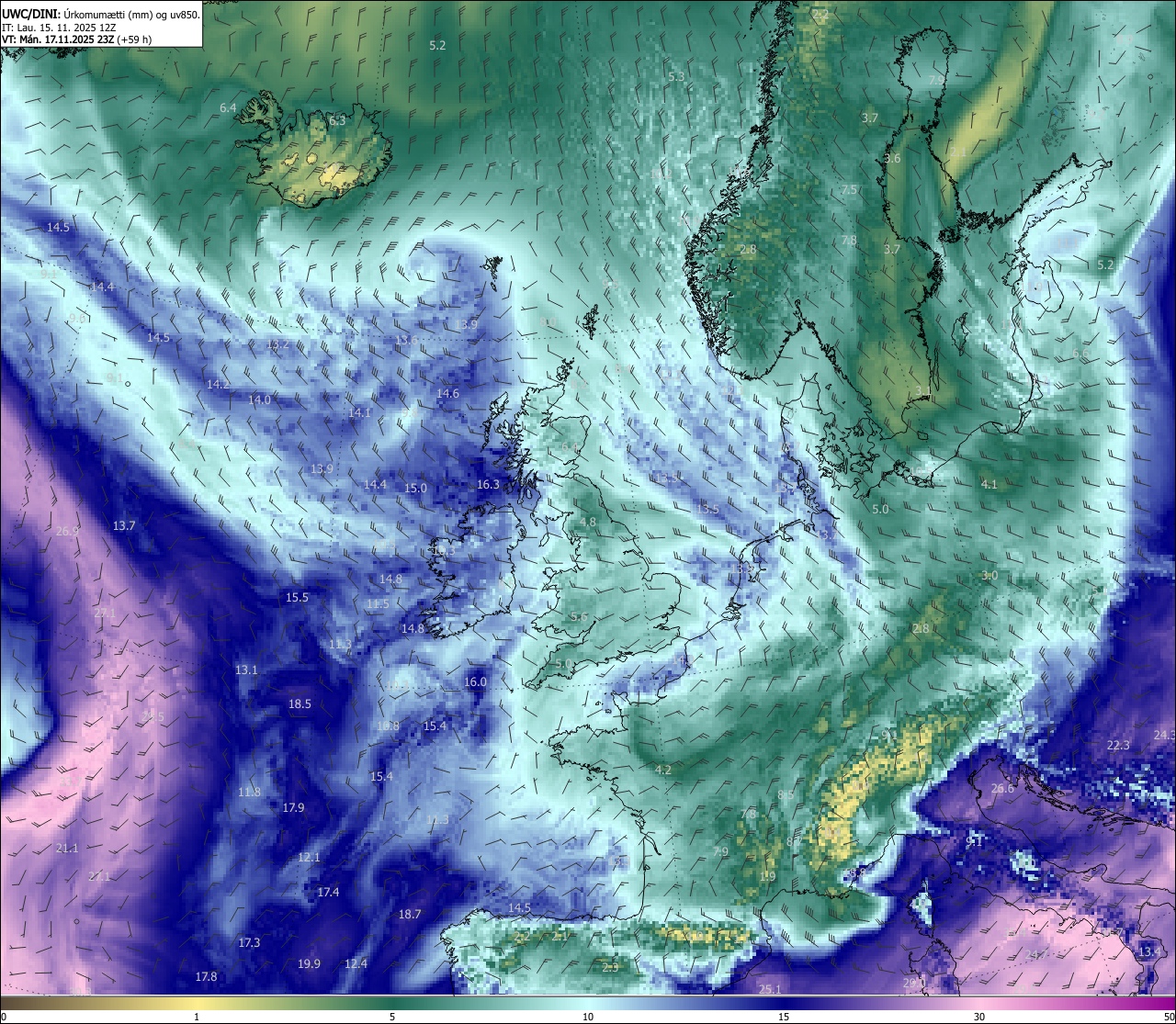Click the 19.9 value on the map
Viewport: 1176px width, 1024px height.
309,964
